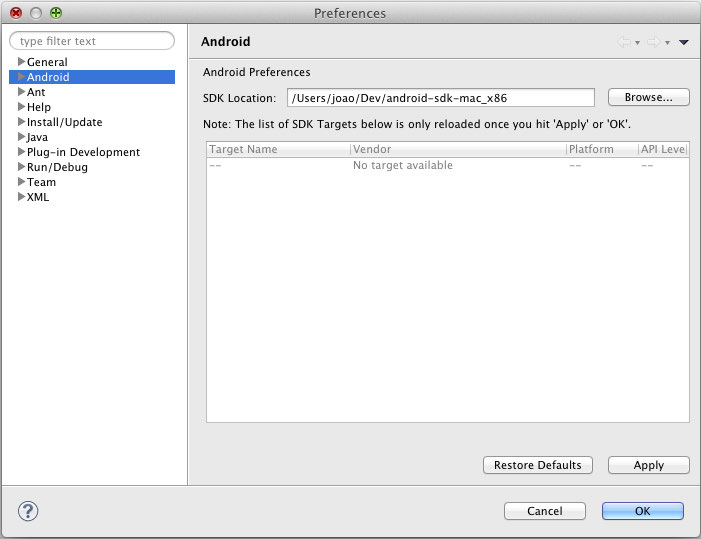This screenshot has width=701, height=539.
Task: Select the Ant preferences item
Action: tap(36, 92)
